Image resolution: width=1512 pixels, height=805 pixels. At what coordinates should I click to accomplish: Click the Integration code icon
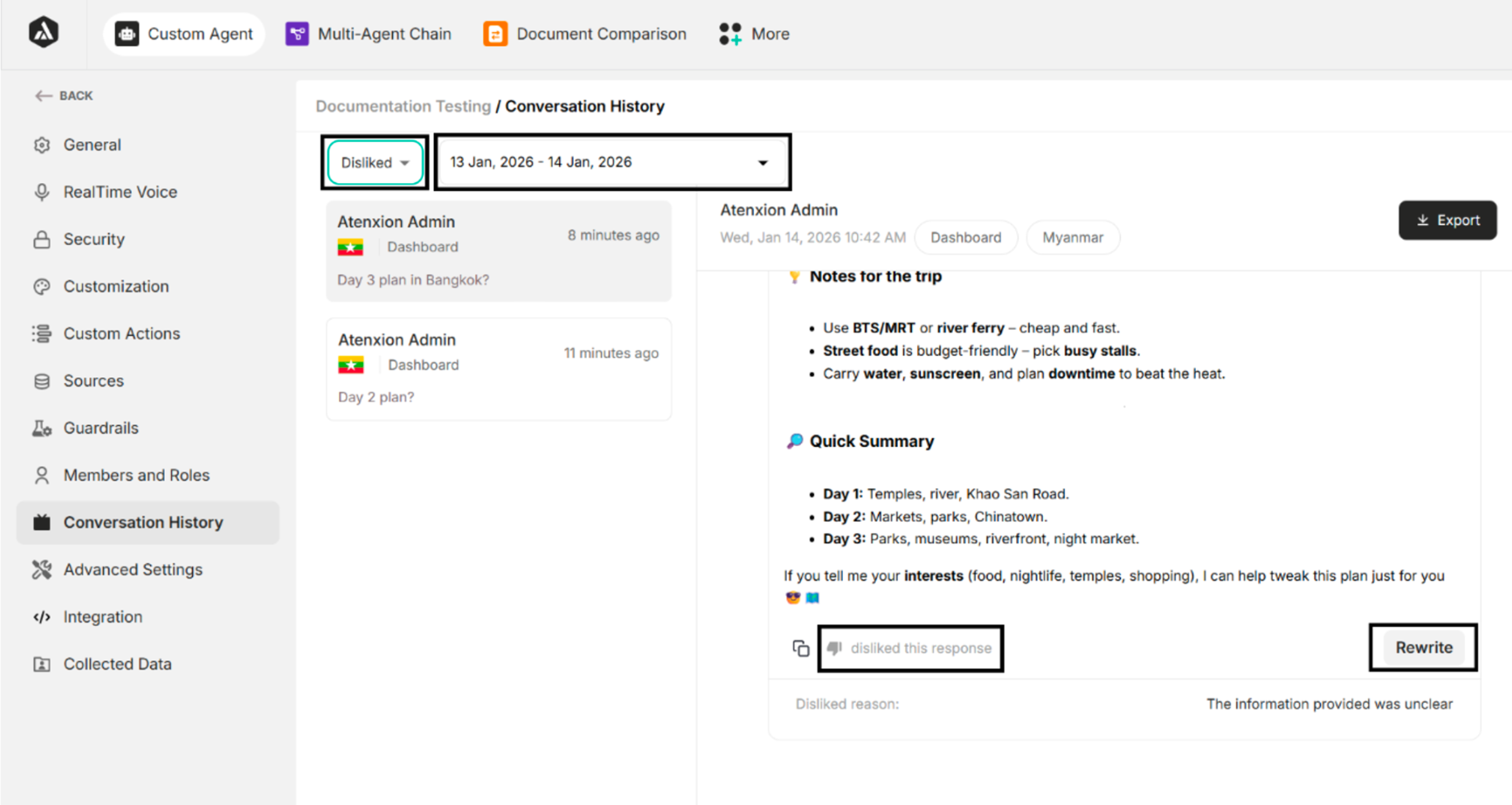pyautogui.click(x=42, y=617)
